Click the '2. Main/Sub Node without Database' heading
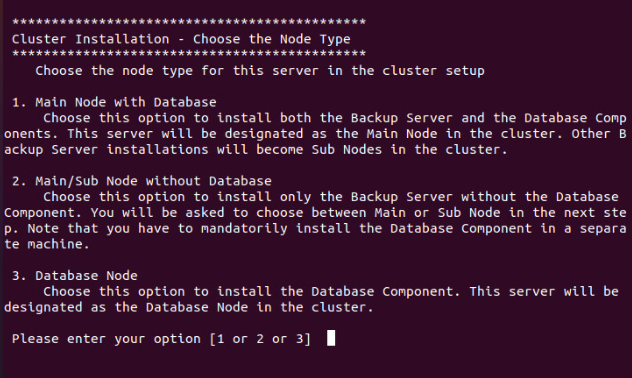The width and height of the screenshot is (632, 378). pyautogui.click(x=141, y=181)
